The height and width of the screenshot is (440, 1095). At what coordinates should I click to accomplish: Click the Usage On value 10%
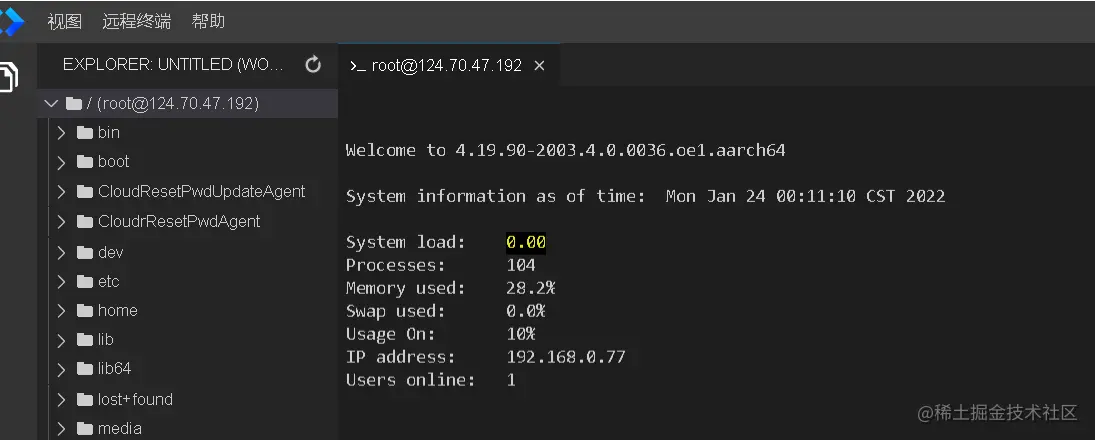click(521, 335)
